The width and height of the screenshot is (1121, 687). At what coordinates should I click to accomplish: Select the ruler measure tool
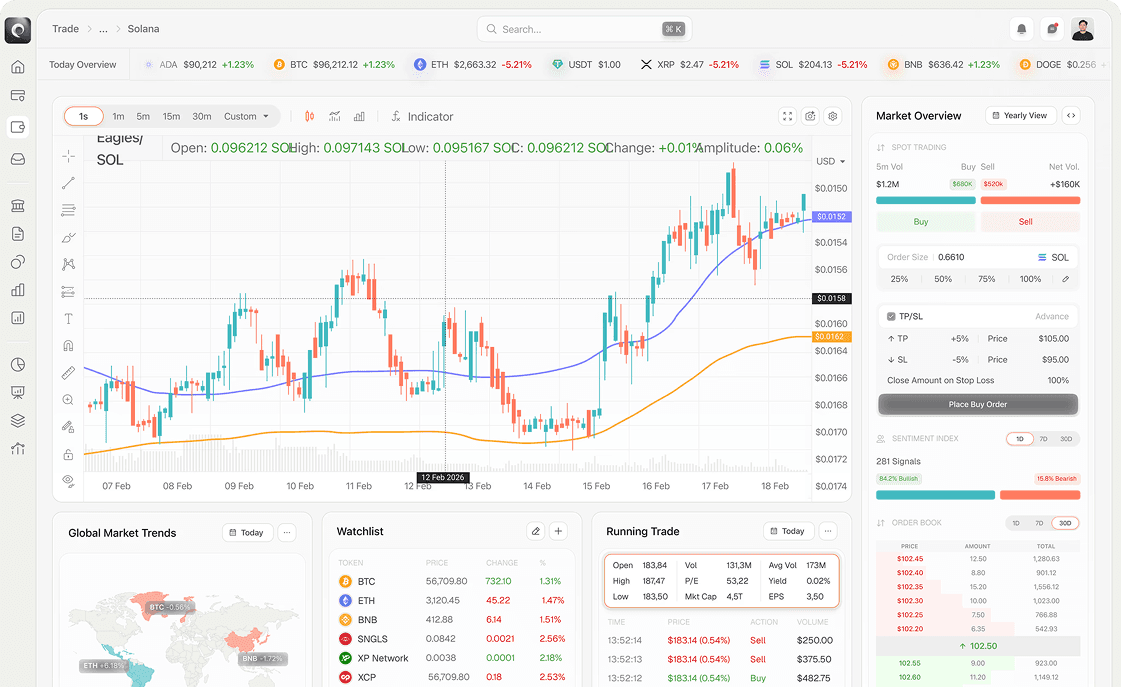click(x=69, y=373)
